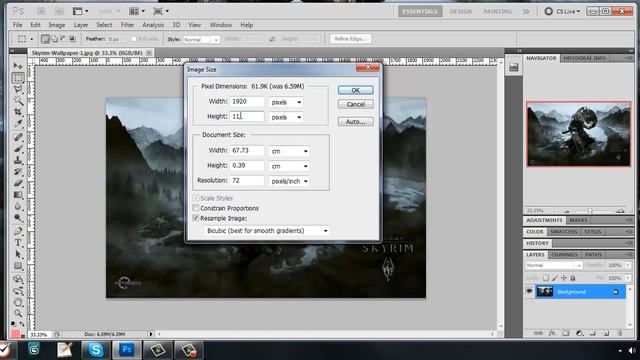Open pixel Height units dropdown

click(x=286, y=117)
